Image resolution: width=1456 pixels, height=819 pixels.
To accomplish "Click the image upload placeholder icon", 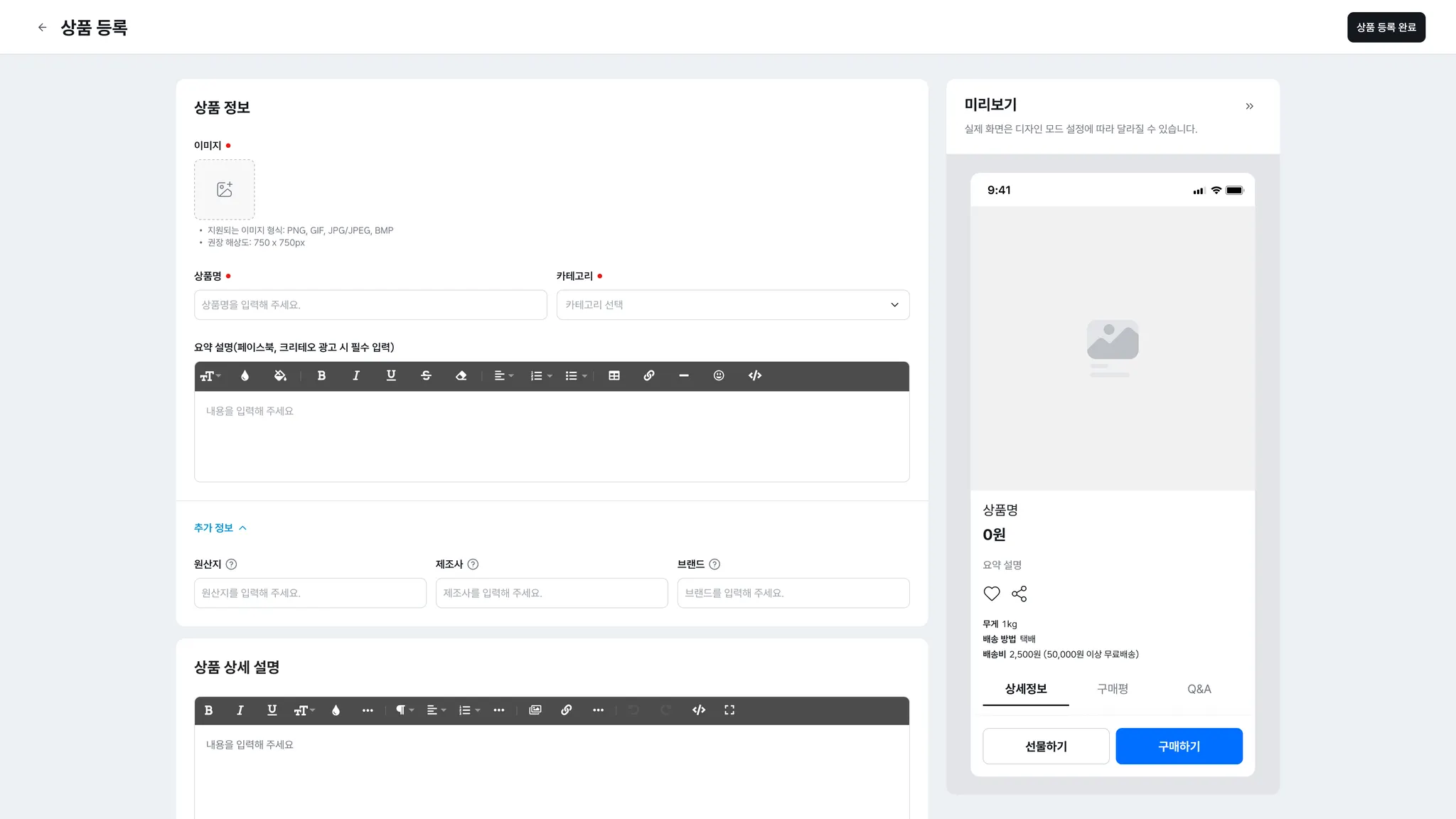I will click(224, 189).
